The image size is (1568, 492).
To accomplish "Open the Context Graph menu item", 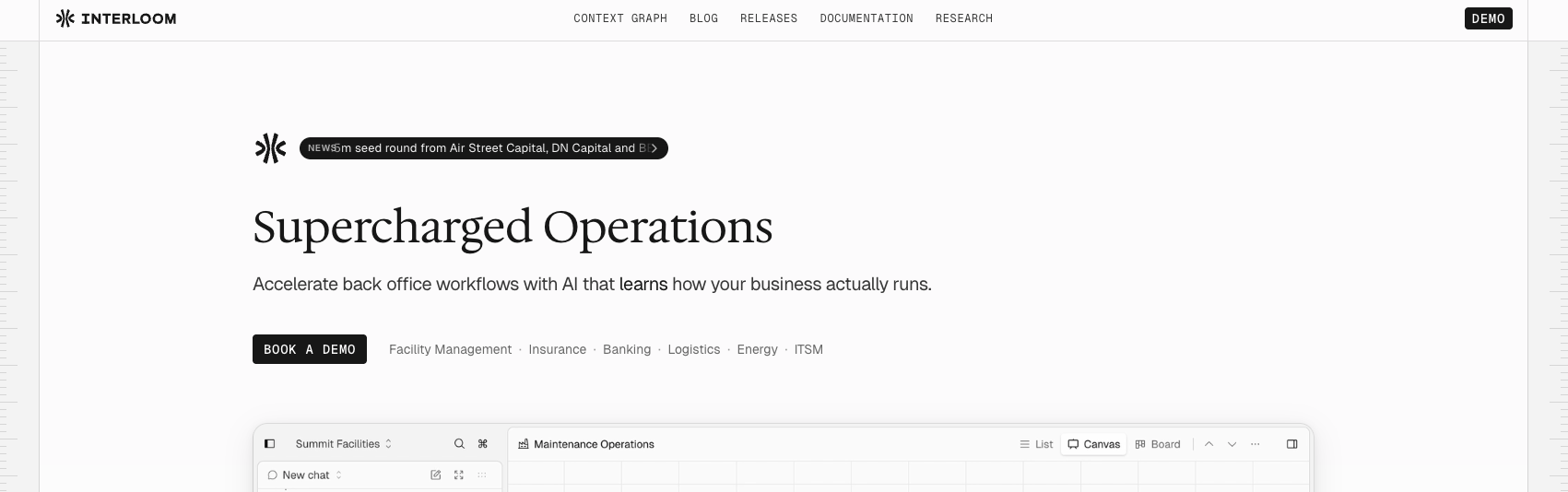I will click(x=620, y=18).
